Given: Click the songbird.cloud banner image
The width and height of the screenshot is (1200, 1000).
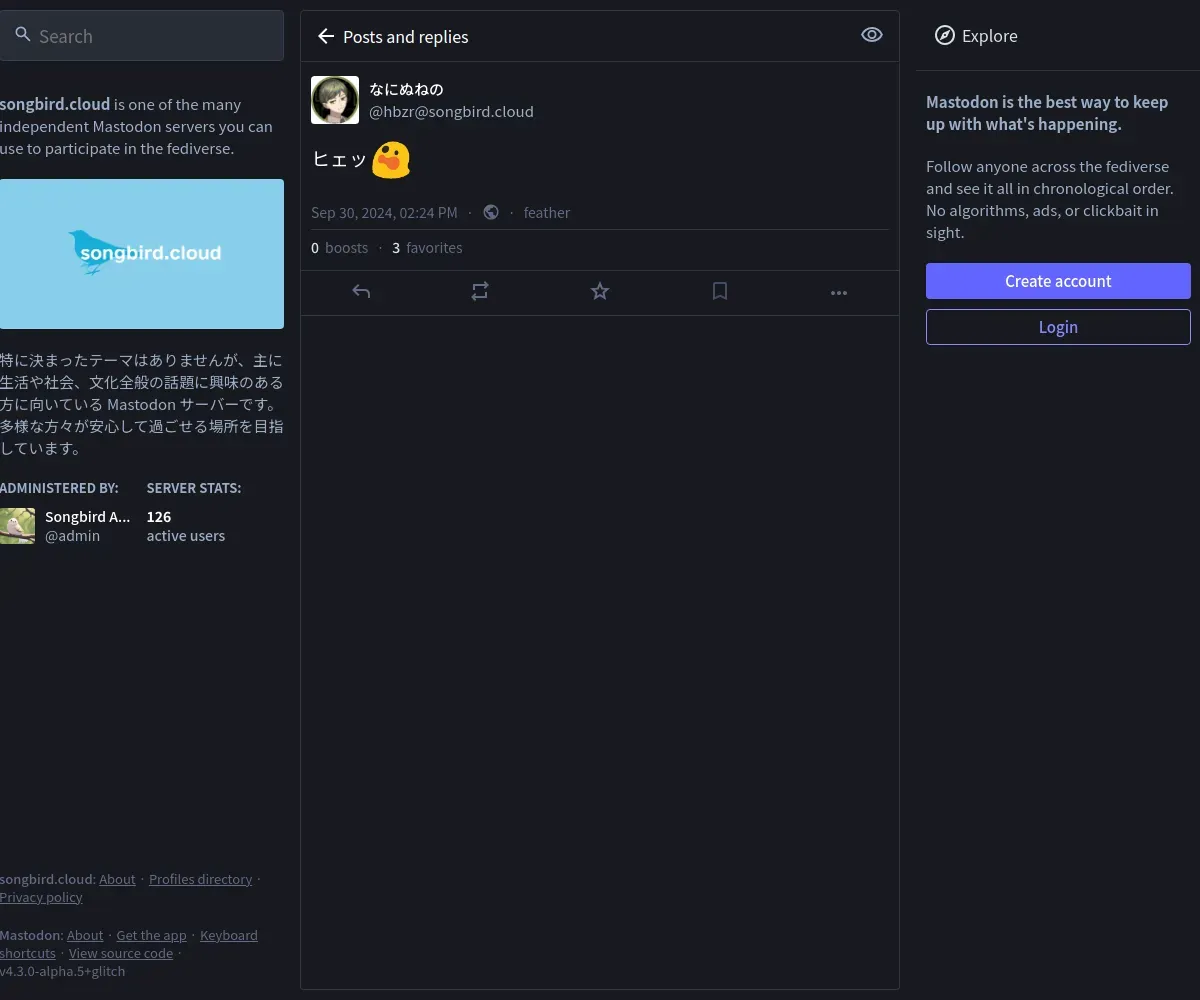Looking at the screenshot, I should pyautogui.click(x=142, y=254).
